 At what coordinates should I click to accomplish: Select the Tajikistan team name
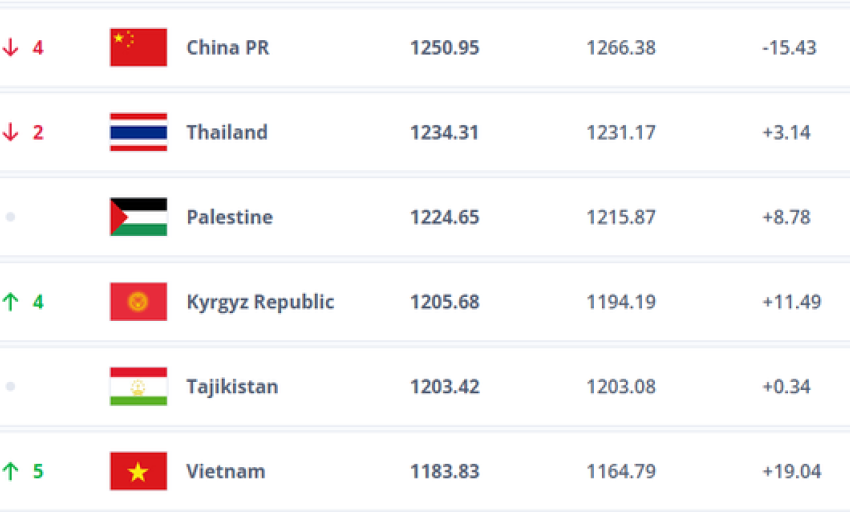(233, 387)
